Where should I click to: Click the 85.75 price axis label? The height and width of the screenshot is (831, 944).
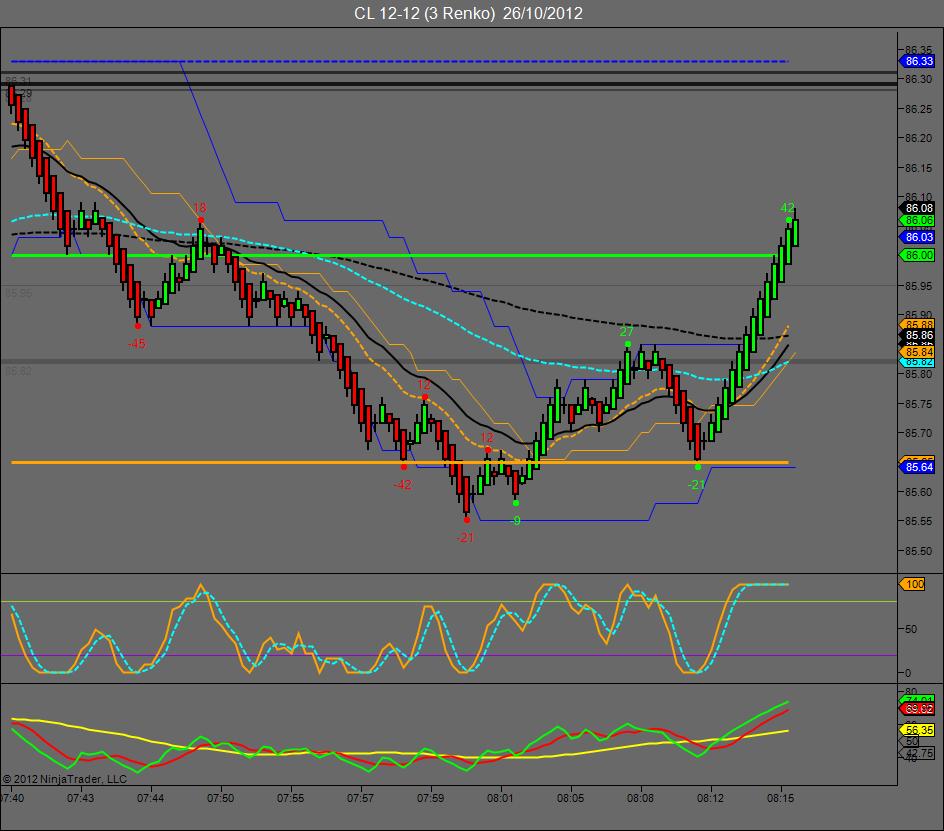point(919,403)
